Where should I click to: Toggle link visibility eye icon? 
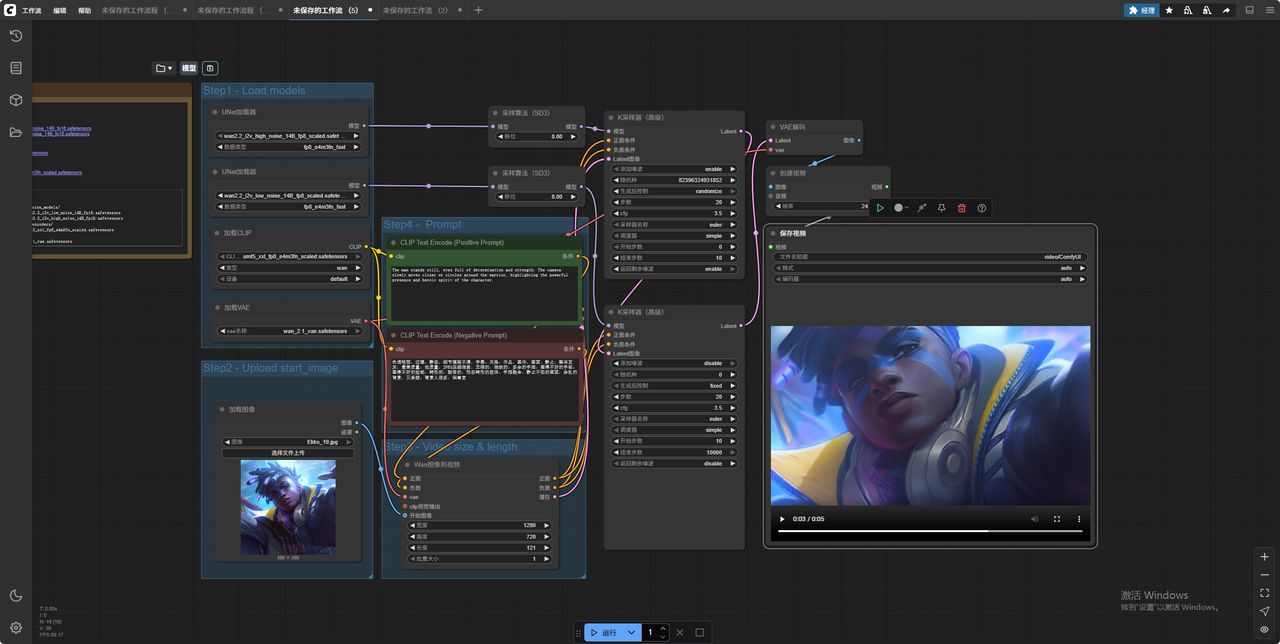click(x=1265, y=629)
